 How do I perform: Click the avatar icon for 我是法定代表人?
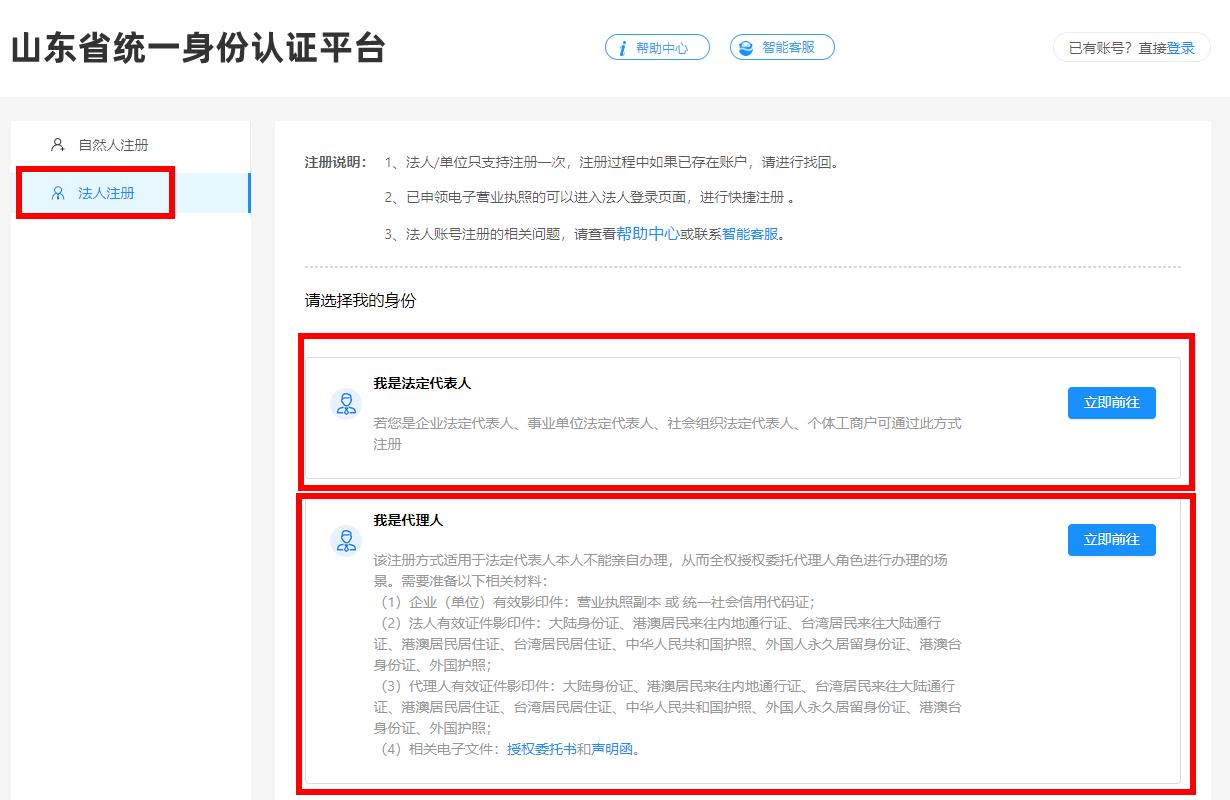click(346, 404)
